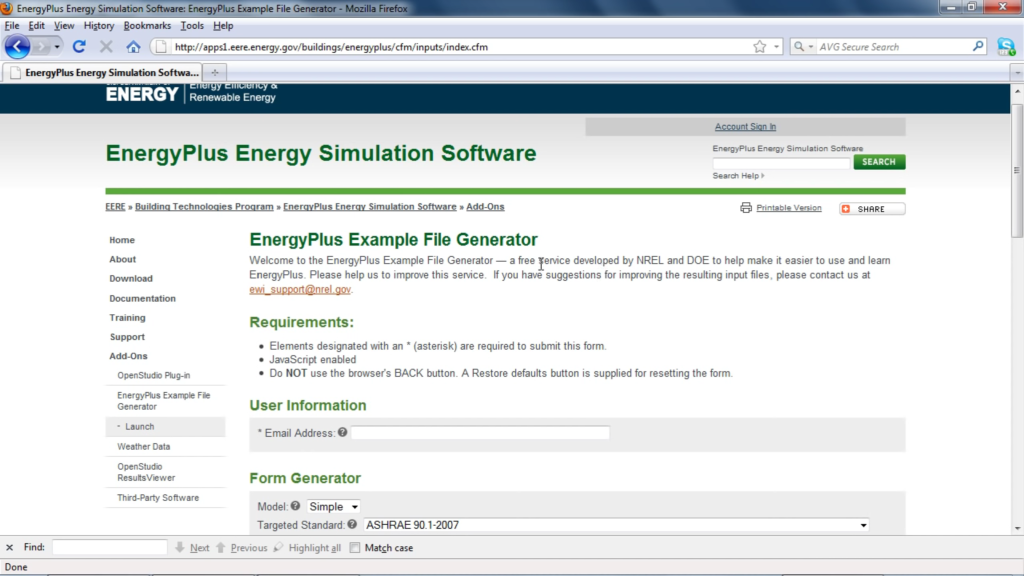Select the EnergyPlus Energy Simulation Software tab
This screenshot has height=576, width=1024.
coord(103,72)
